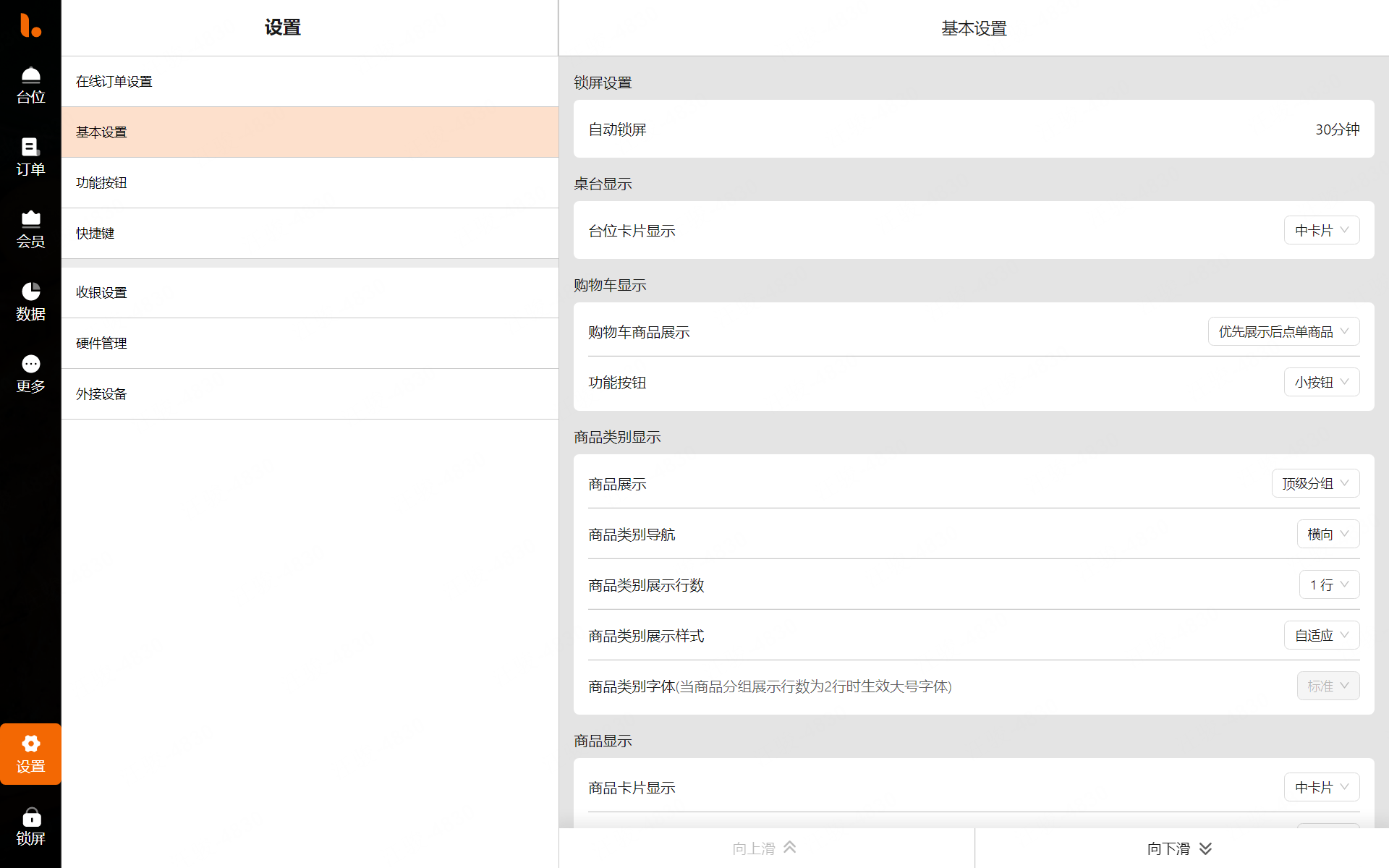Open 购物车商品展示 dropdown
1389x868 pixels.
pyautogui.click(x=1283, y=331)
